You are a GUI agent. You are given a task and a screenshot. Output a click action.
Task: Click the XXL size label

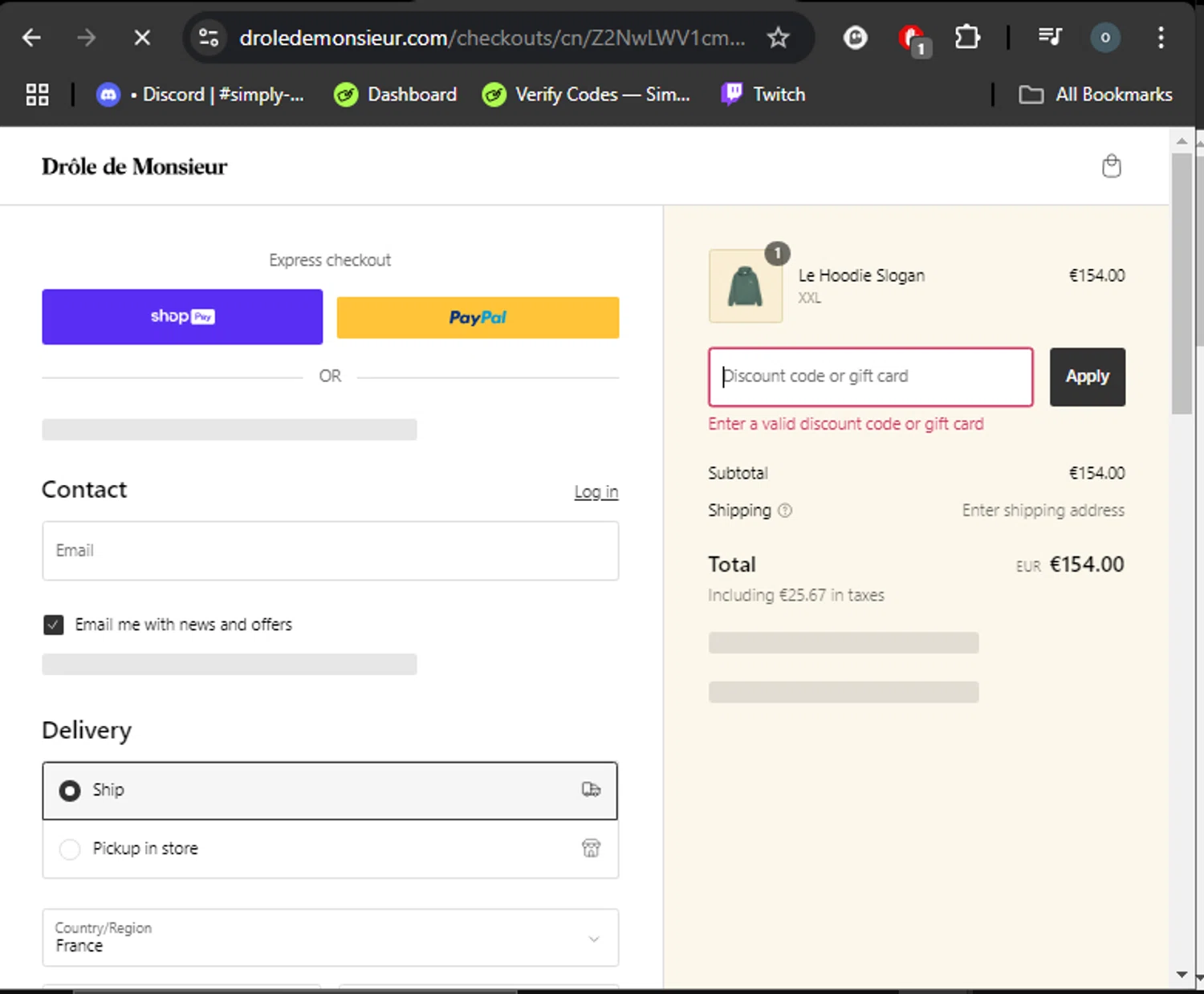pyautogui.click(x=809, y=298)
